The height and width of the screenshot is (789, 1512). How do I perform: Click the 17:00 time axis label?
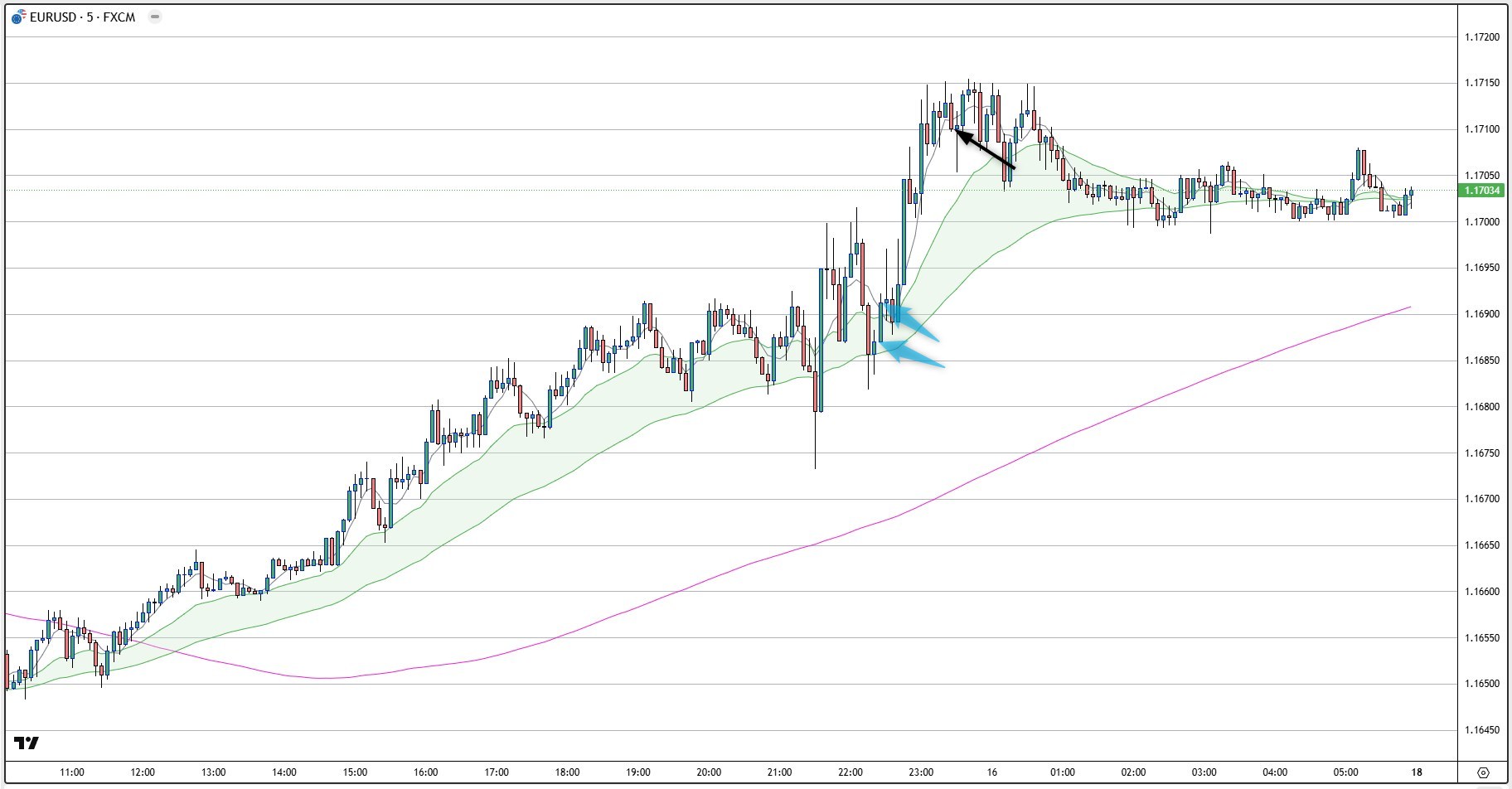click(497, 772)
